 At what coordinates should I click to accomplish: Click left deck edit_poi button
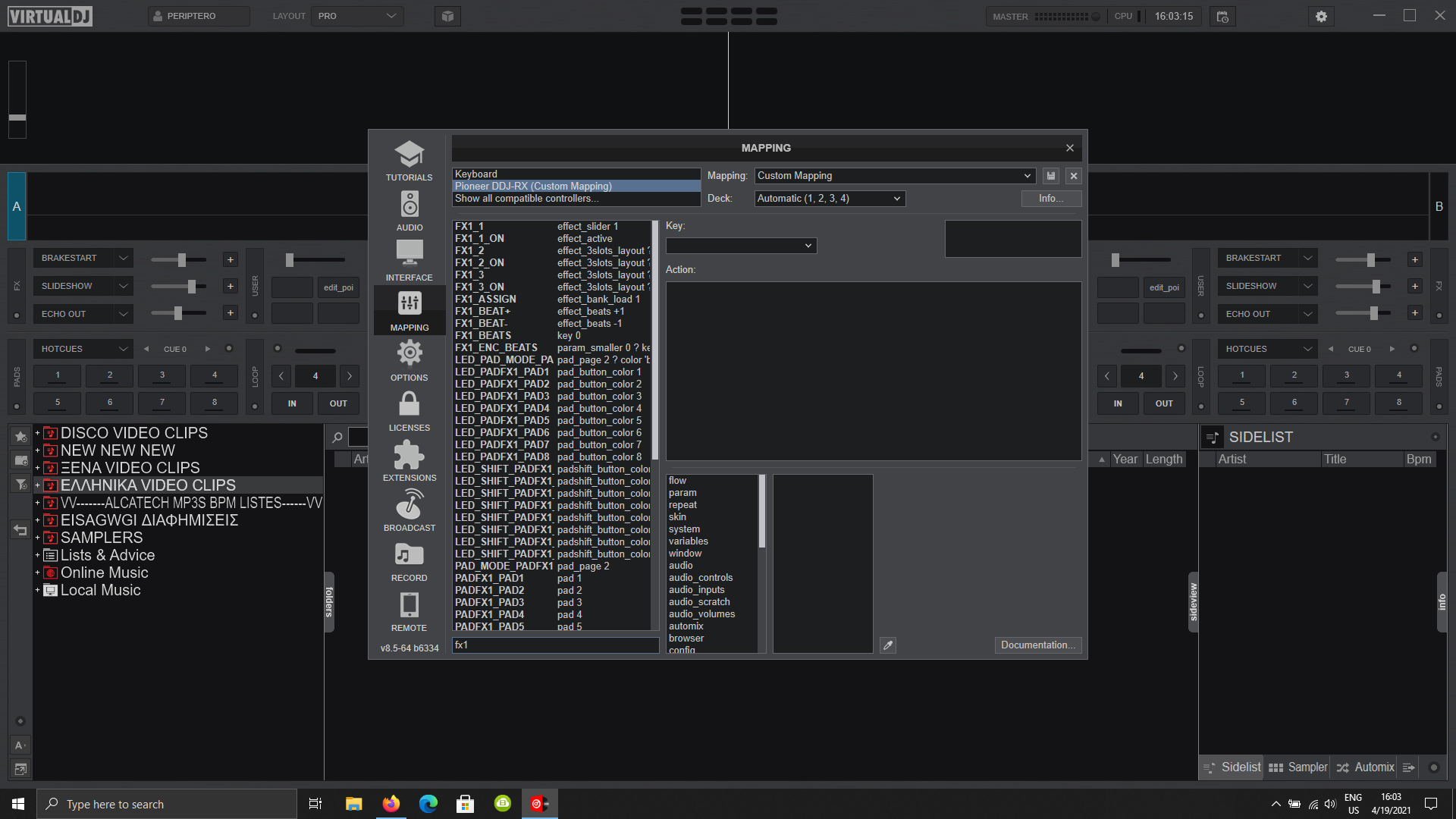pos(338,287)
